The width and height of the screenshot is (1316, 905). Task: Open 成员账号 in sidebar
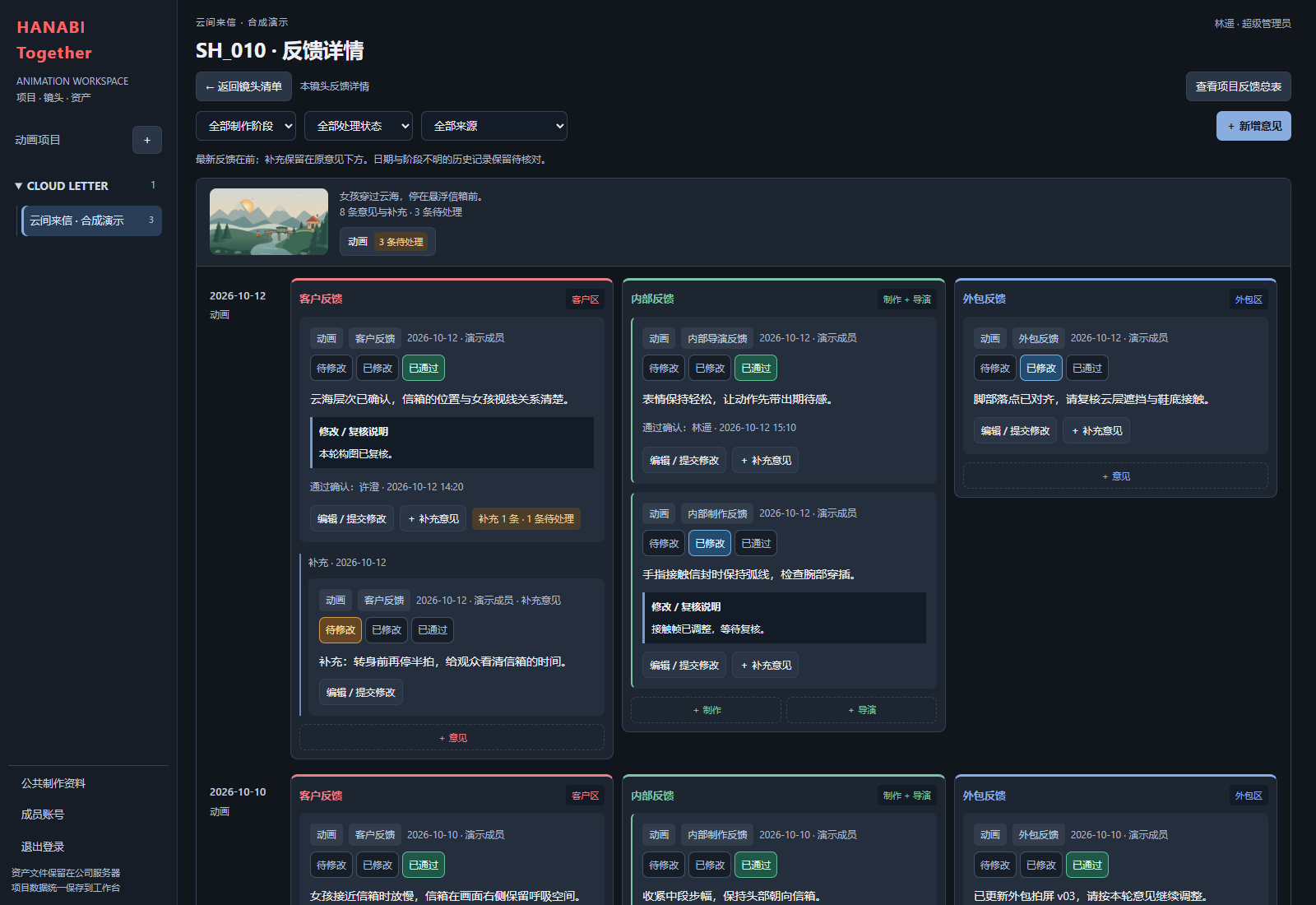coord(43,814)
